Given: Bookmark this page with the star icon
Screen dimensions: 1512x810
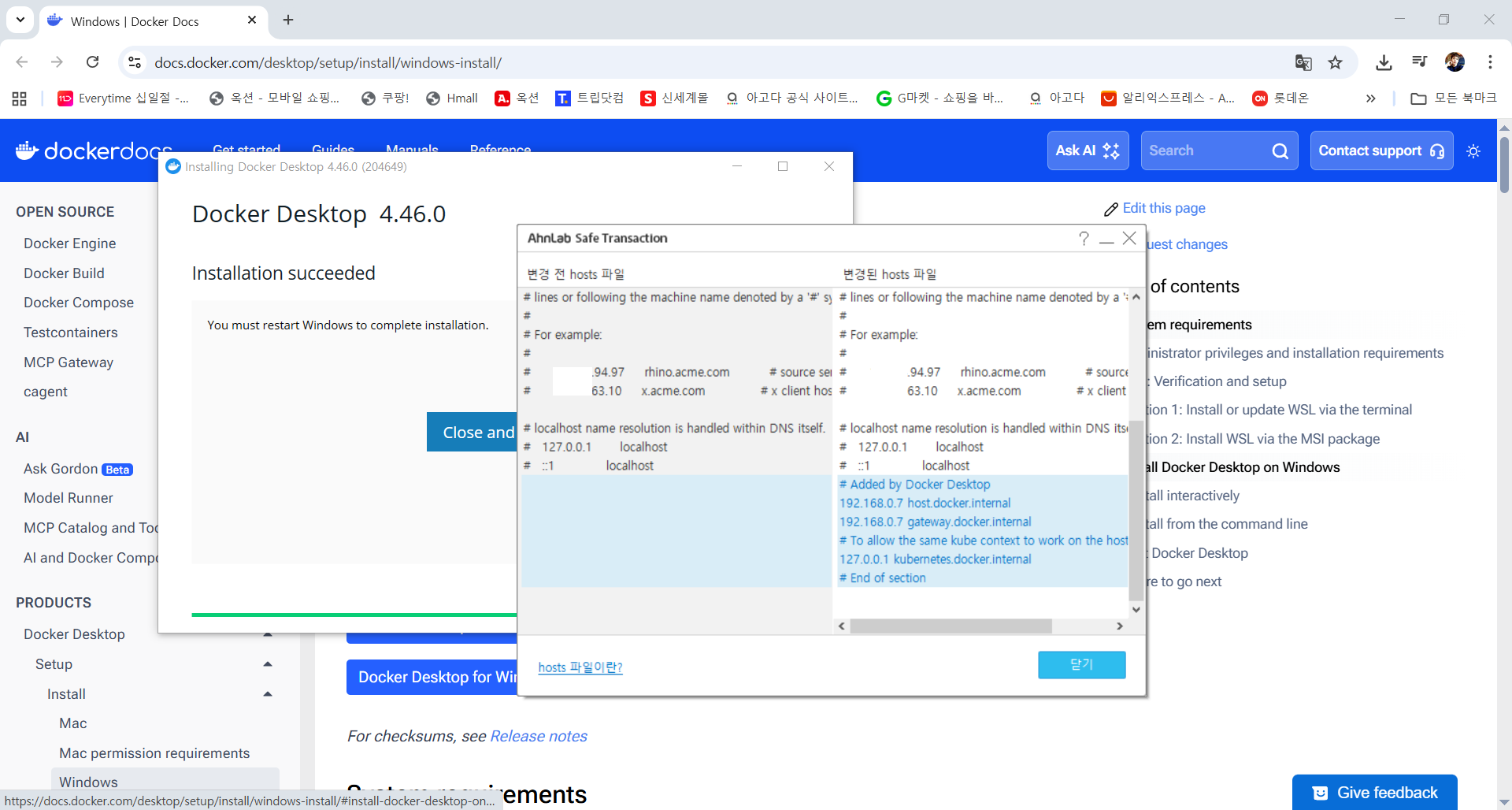Looking at the screenshot, I should (x=1336, y=62).
